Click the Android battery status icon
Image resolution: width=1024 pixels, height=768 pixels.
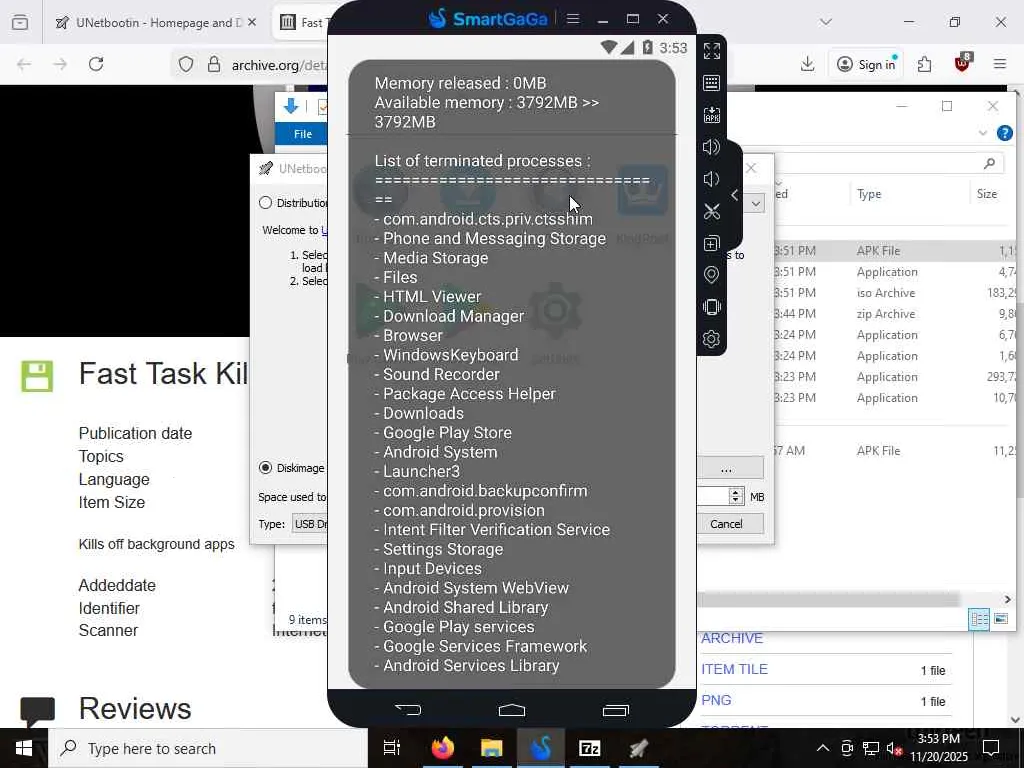(647, 48)
